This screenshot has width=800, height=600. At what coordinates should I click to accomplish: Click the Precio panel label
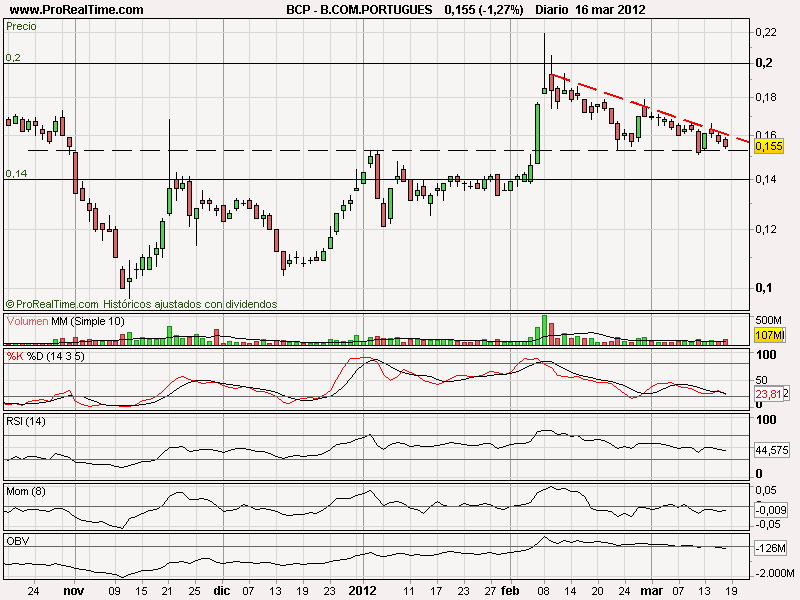click(21, 27)
